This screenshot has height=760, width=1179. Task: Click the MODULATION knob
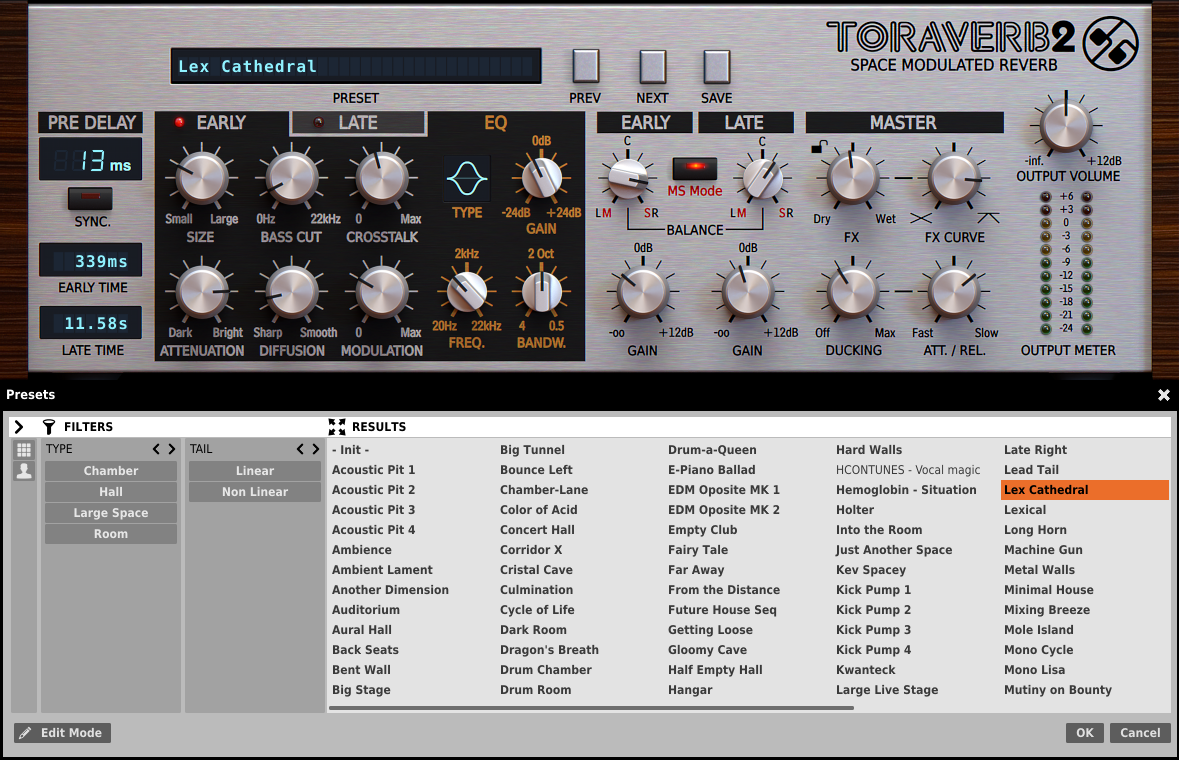pos(382,292)
